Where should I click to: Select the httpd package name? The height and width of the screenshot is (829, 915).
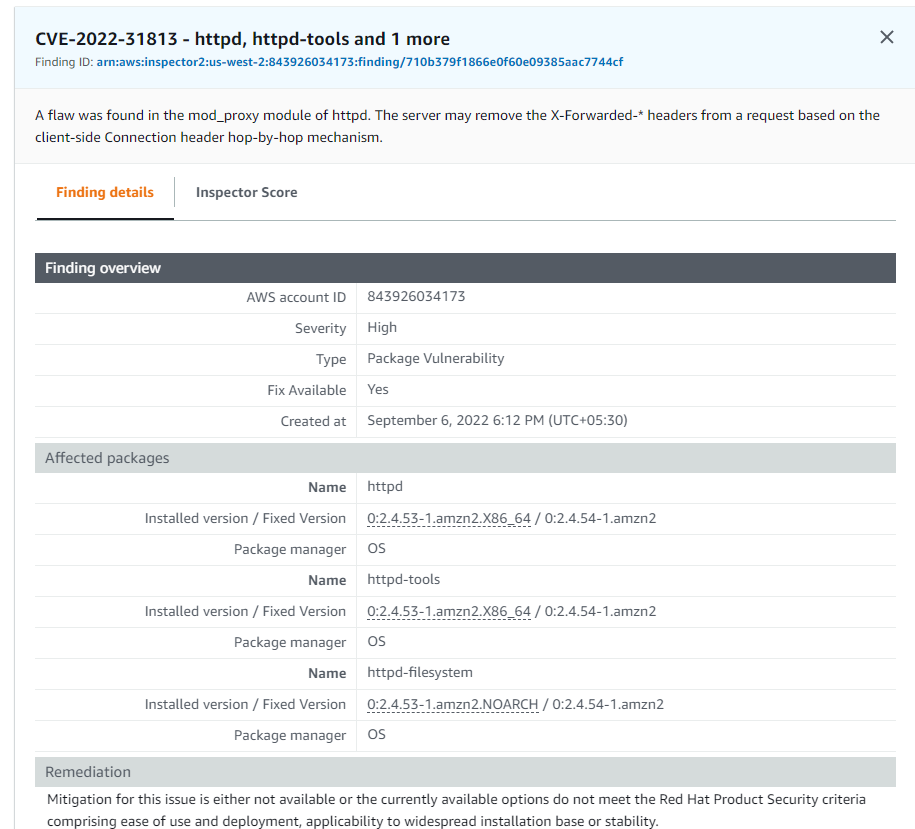coord(385,487)
